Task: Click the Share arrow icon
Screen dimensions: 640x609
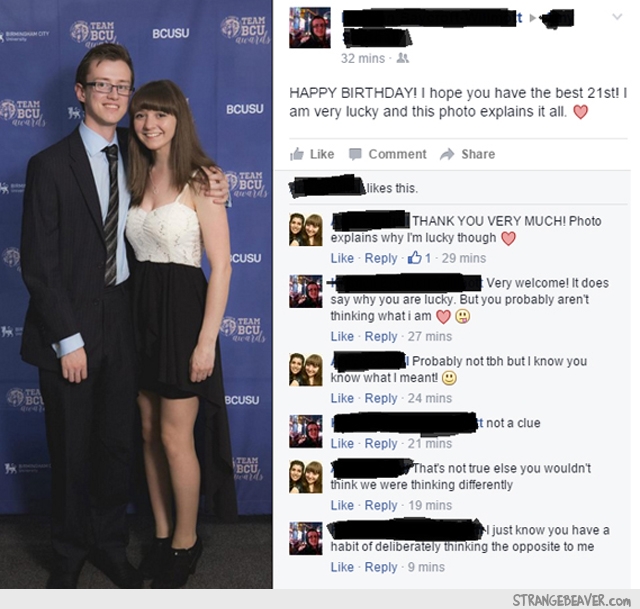Action: pos(447,154)
